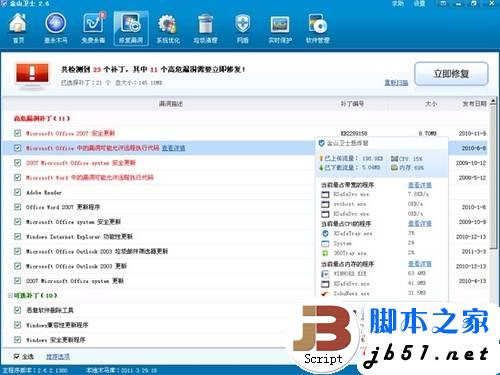500x375 pixels.
Task: Click the CPU usage readout in popup
Action: 407,159
